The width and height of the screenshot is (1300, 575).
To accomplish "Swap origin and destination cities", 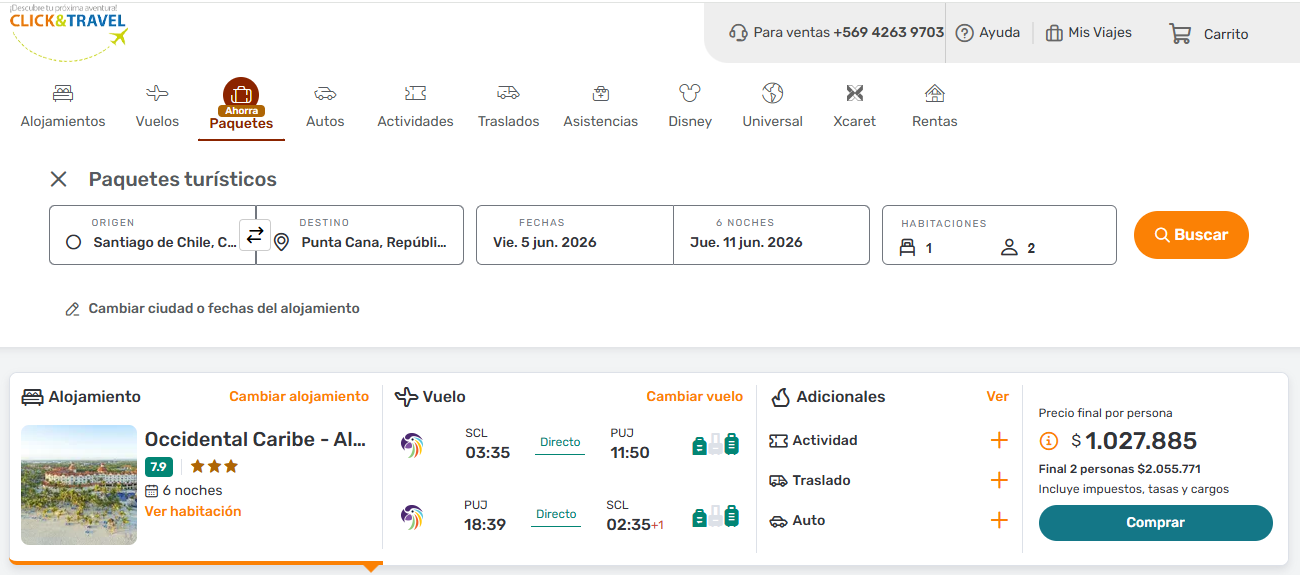I will [x=255, y=235].
